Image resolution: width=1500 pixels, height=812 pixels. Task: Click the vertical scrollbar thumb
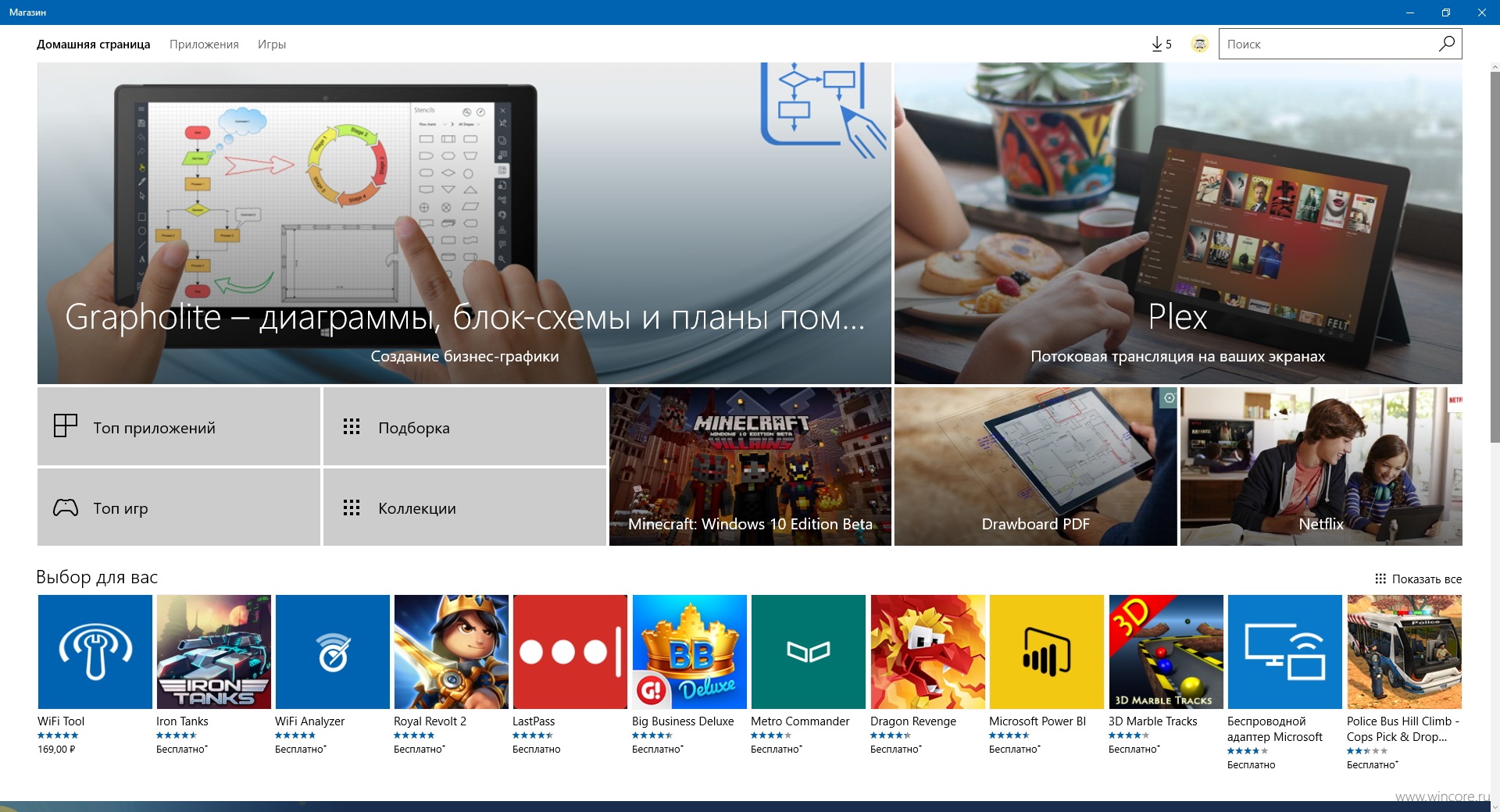(x=1495, y=258)
